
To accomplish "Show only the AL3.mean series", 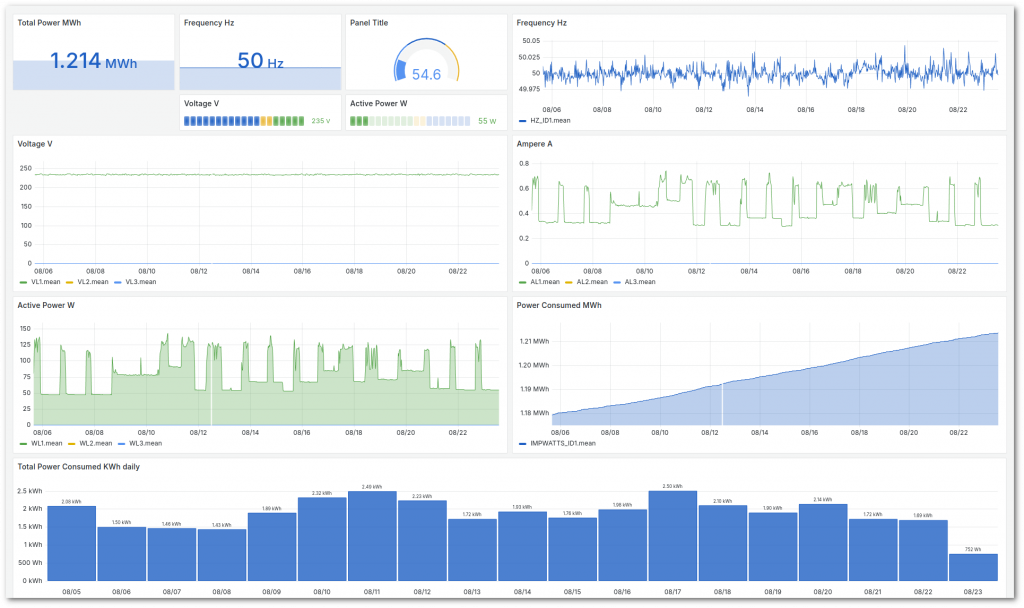I will click(x=639, y=282).
